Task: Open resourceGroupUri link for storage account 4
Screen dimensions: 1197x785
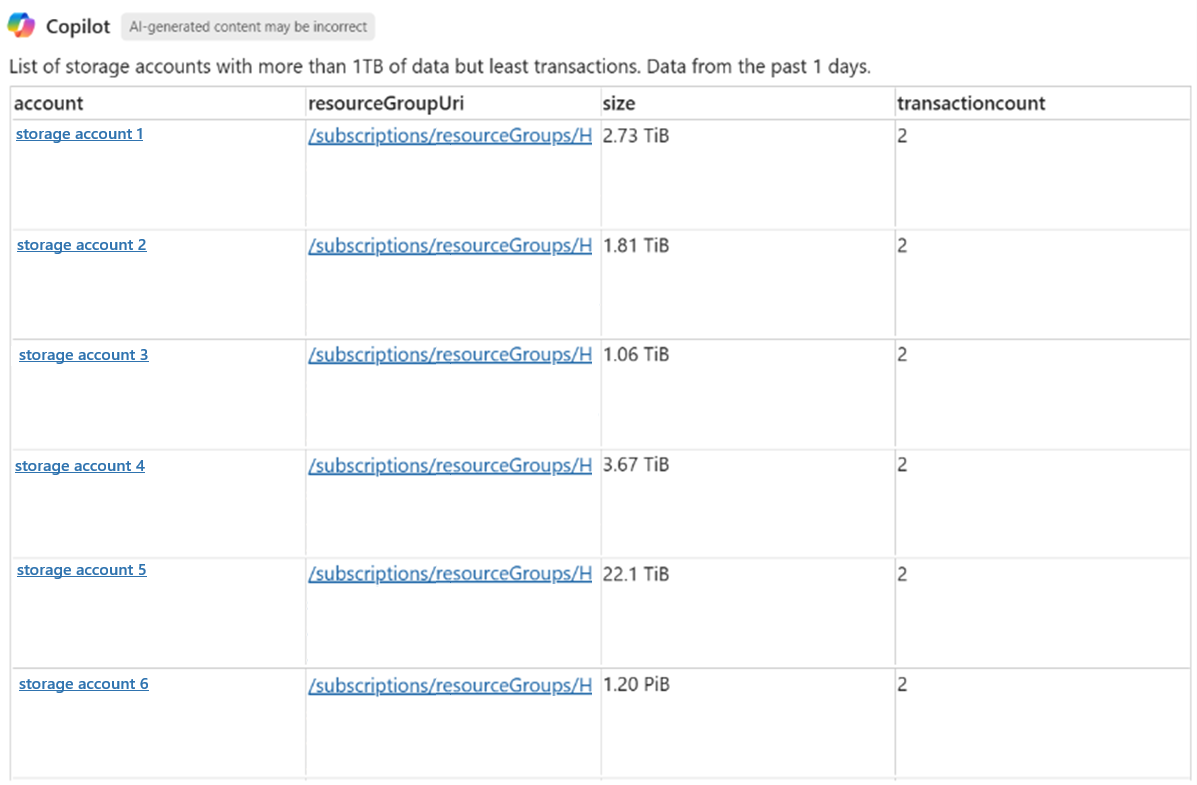Action: pos(449,465)
